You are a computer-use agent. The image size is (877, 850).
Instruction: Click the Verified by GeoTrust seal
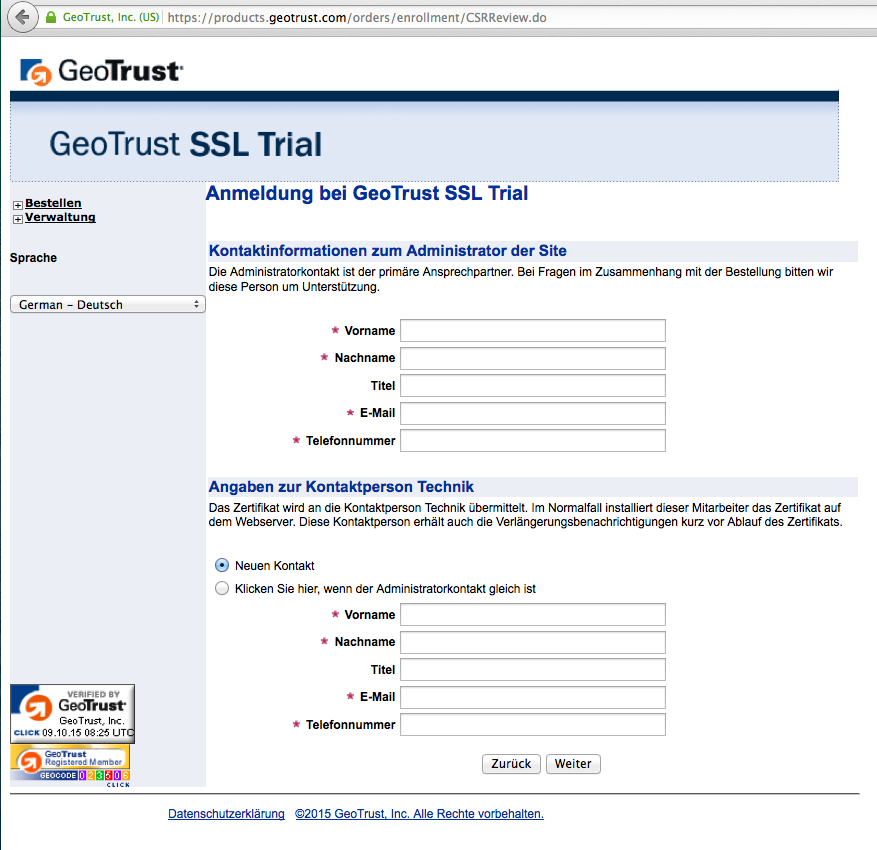click(72, 713)
